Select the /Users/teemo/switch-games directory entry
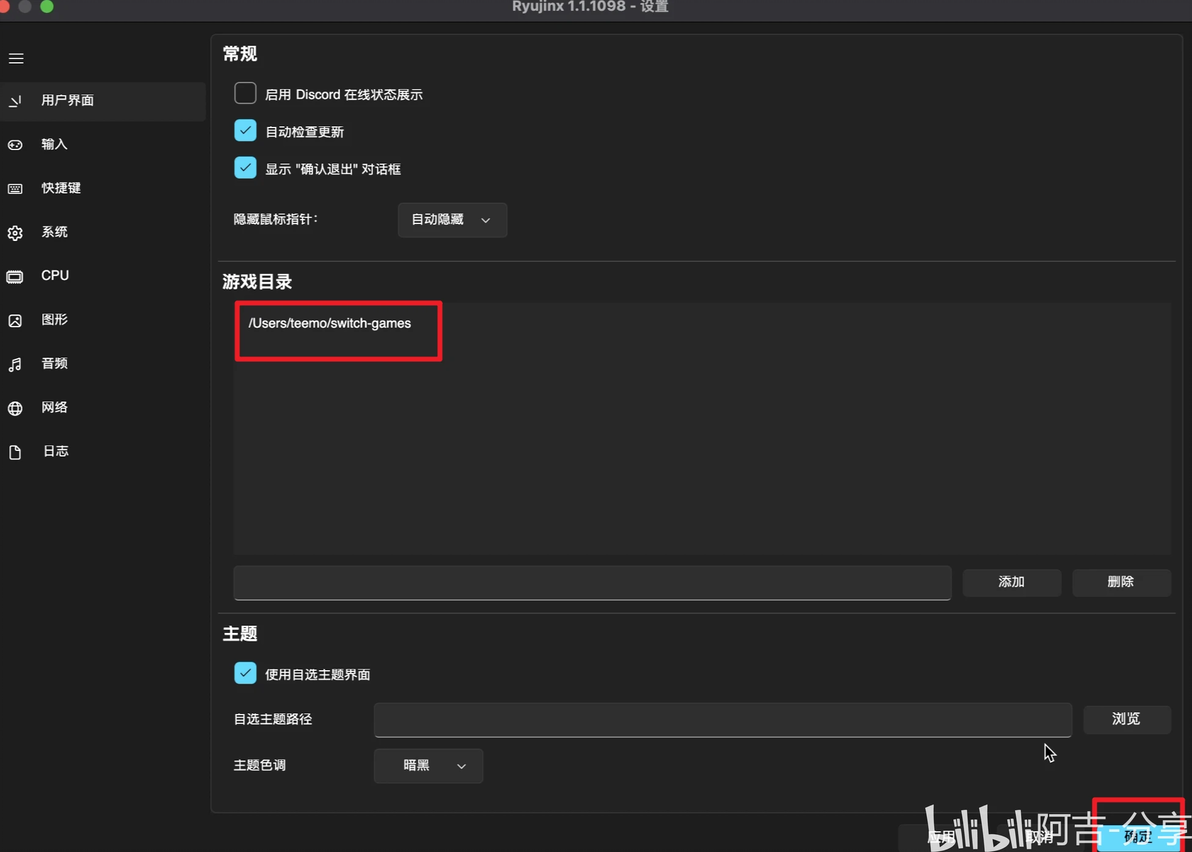The width and height of the screenshot is (1192, 852). click(329, 324)
